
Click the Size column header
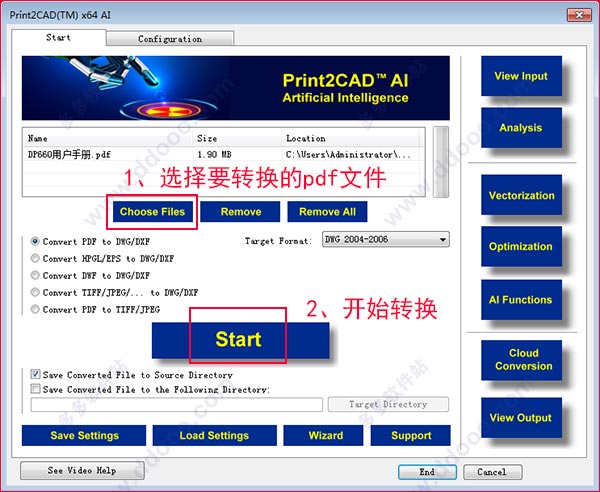click(x=237, y=138)
